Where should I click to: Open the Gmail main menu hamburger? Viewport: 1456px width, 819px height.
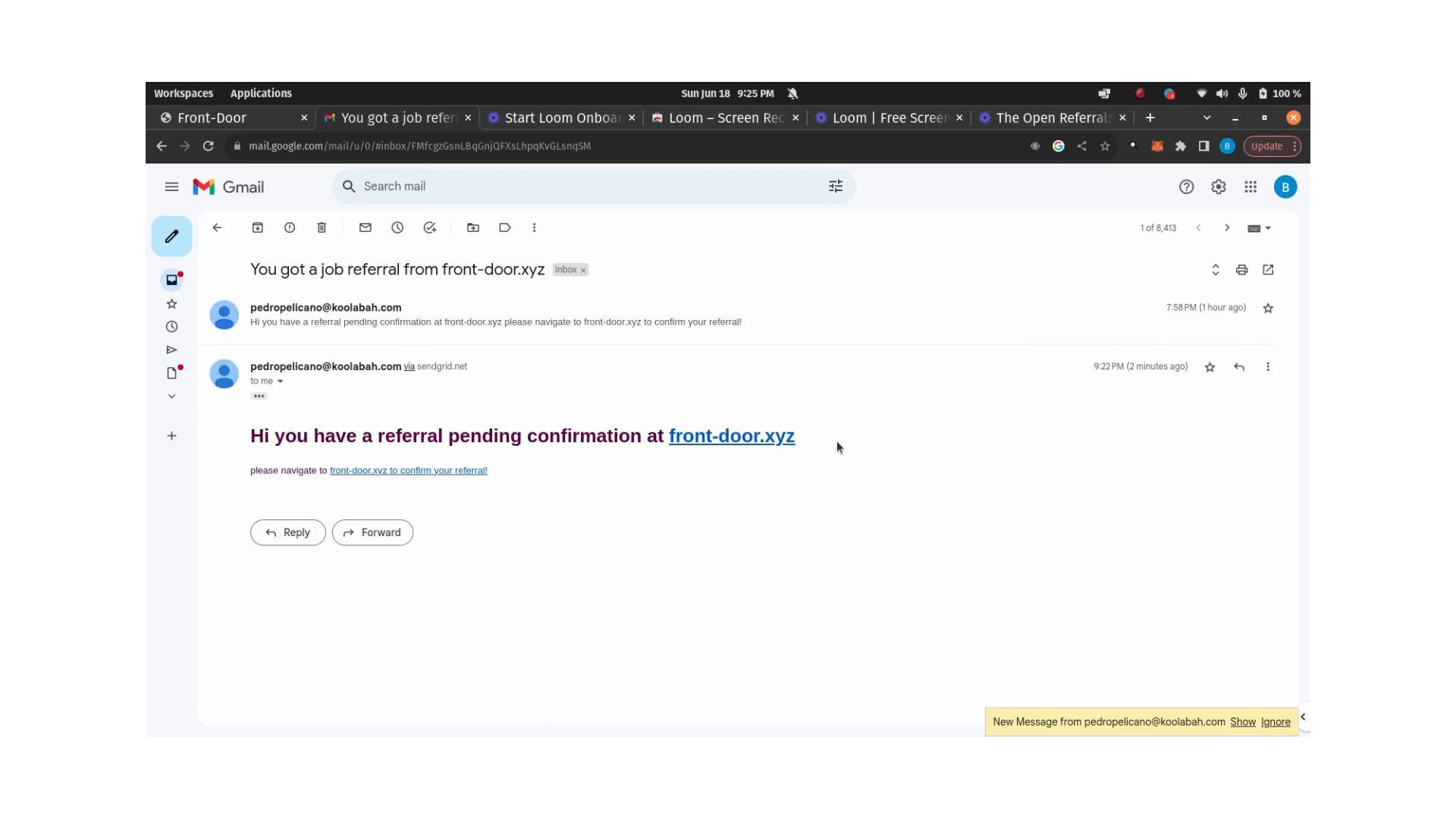171,187
